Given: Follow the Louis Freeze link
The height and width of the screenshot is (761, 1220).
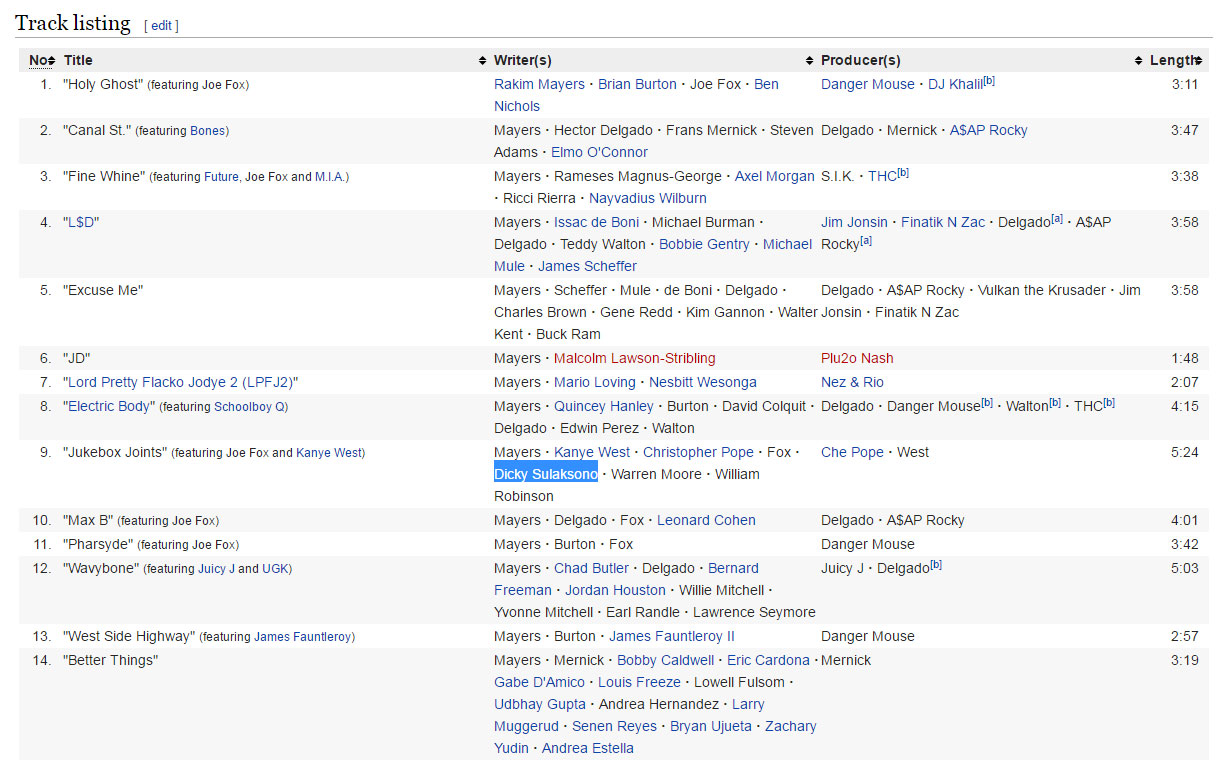Looking at the screenshot, I should tap(639, 682).
